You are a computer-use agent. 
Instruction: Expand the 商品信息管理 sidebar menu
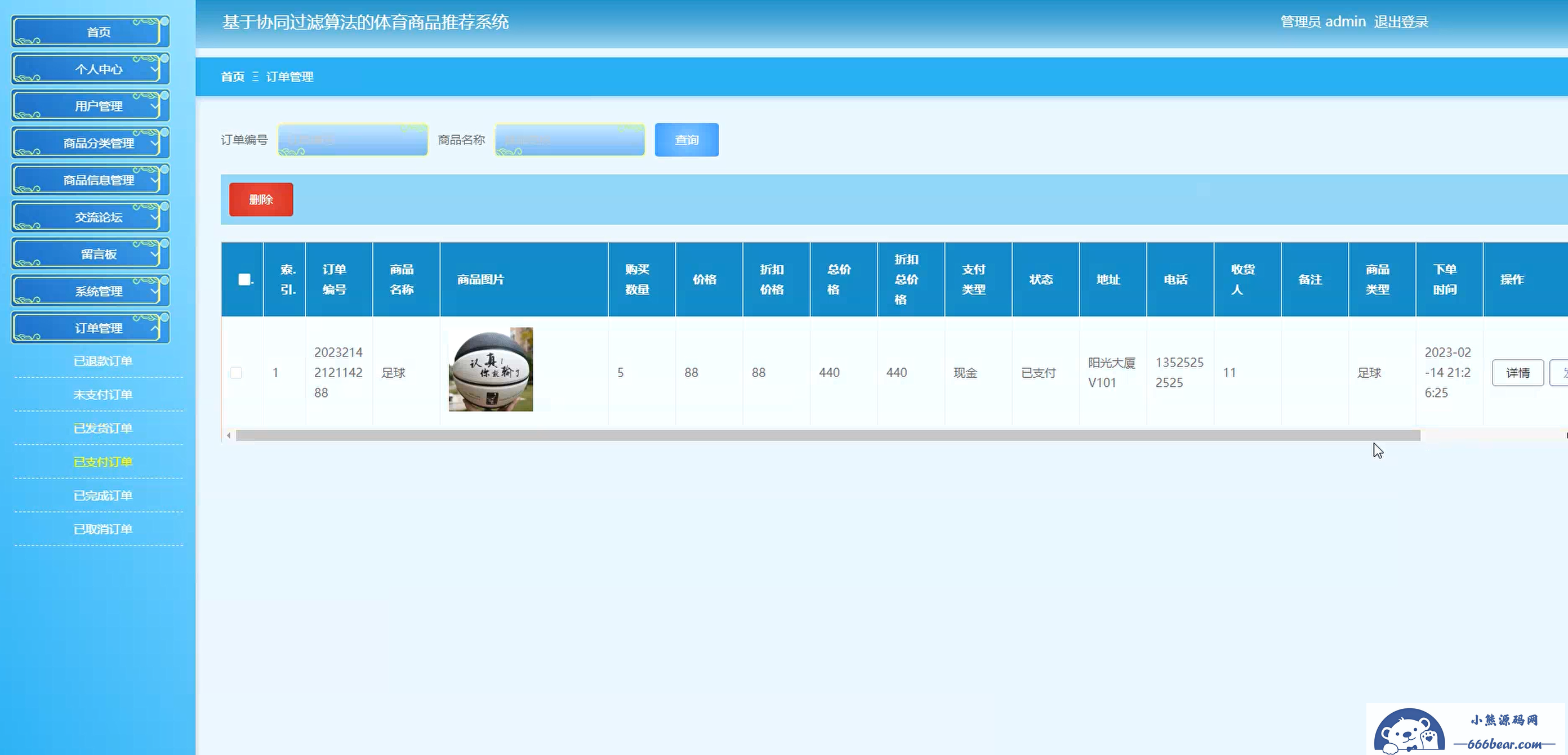90,180
